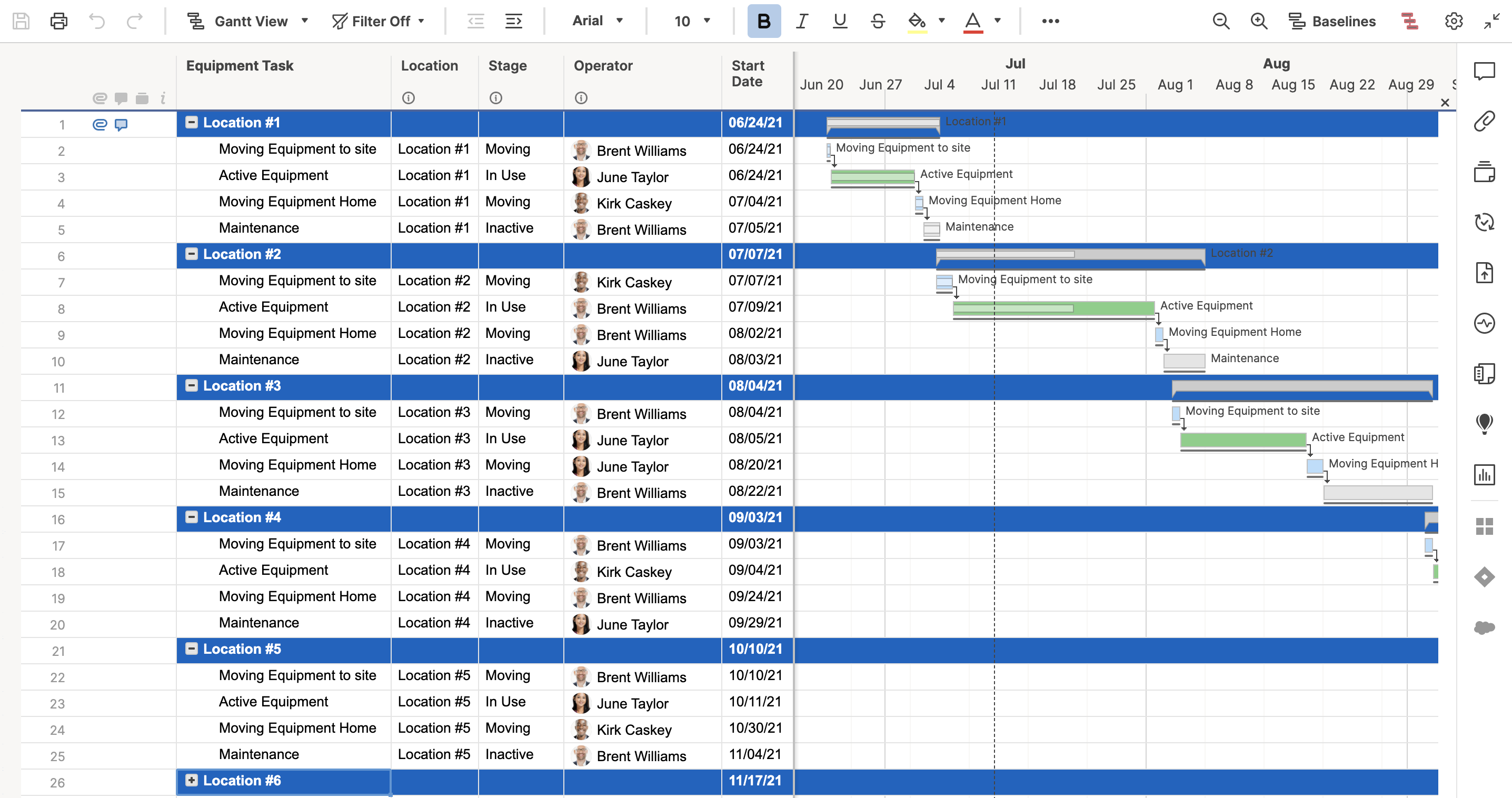Toggle Bold formatting button
The image size is (1512, 798).
(763, 21)
